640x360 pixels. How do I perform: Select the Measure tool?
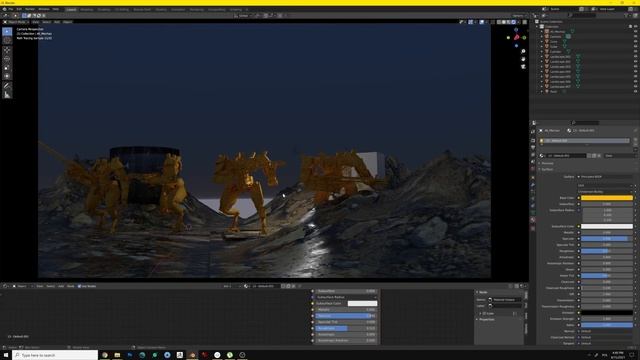coord(7,95)
